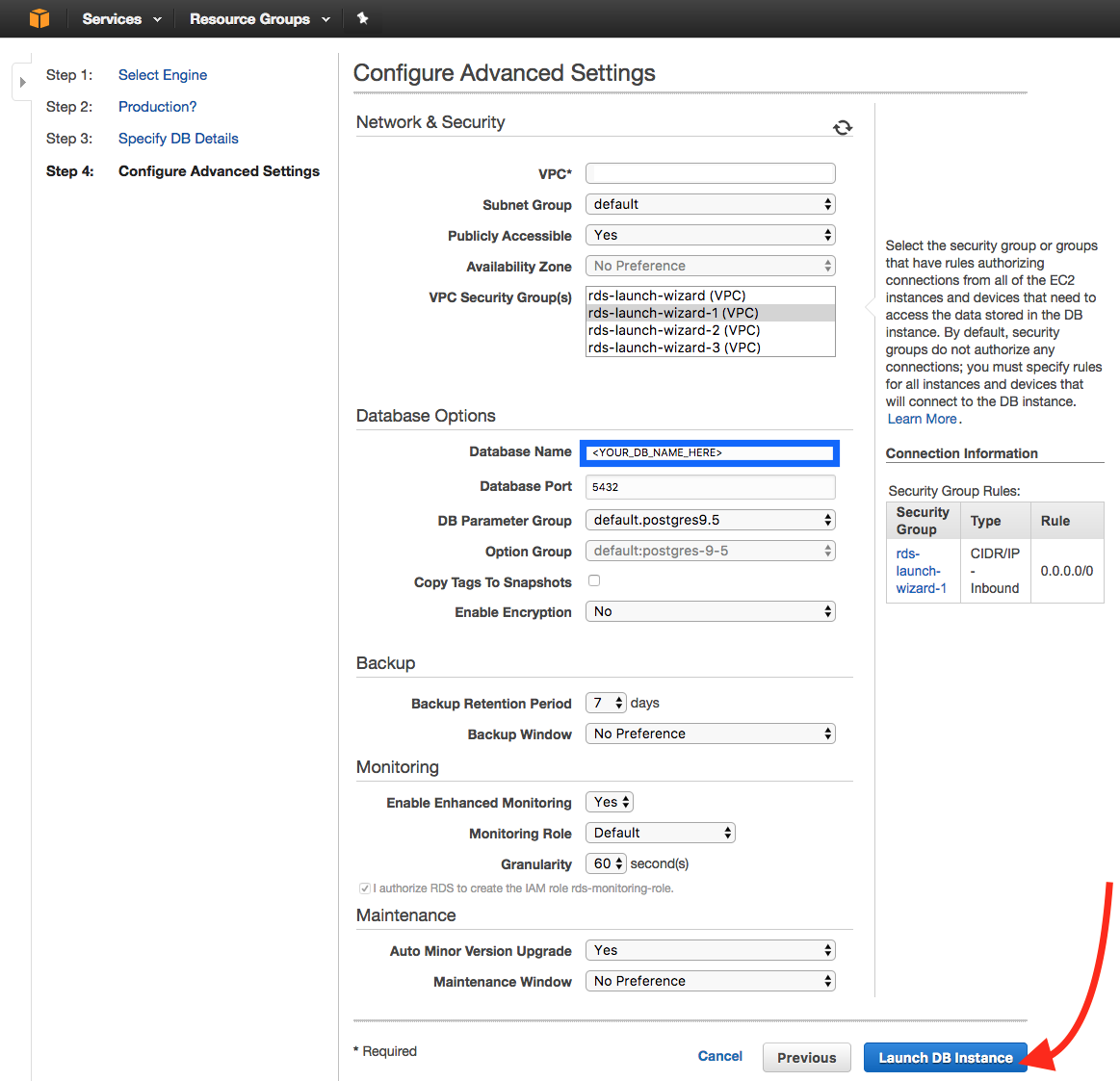
Task: Click Step 4 Configure Advanced Settings
Action: pyautogui.click(x=219, y=171)
